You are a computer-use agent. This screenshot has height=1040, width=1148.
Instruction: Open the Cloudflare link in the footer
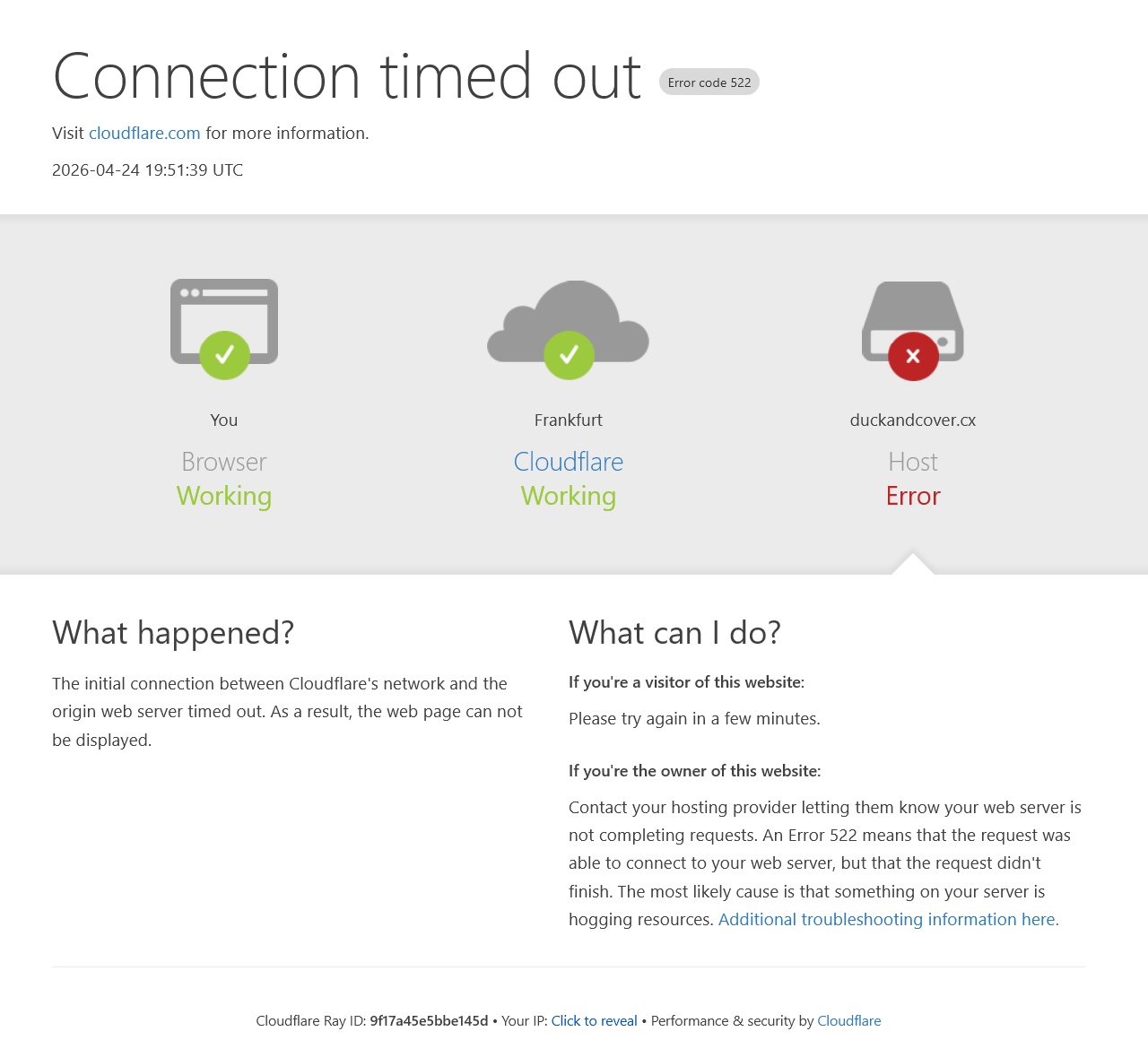coord(848,1021)
